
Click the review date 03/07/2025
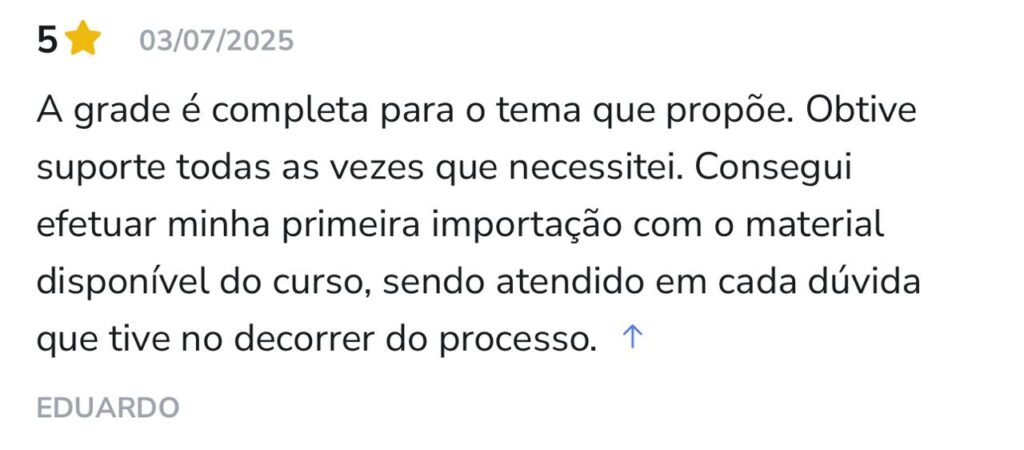pyautogui.click(x=216, y=41)
